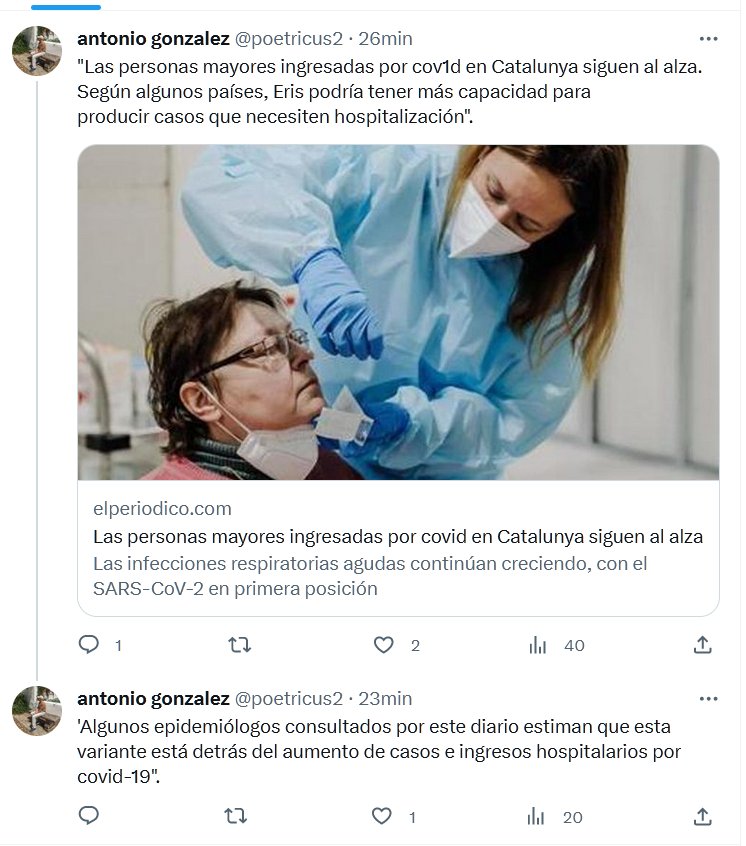Viewport: 746px width, 846px height.
Task: Share the first tweet via share icon
Action: [x=703, y=645]
